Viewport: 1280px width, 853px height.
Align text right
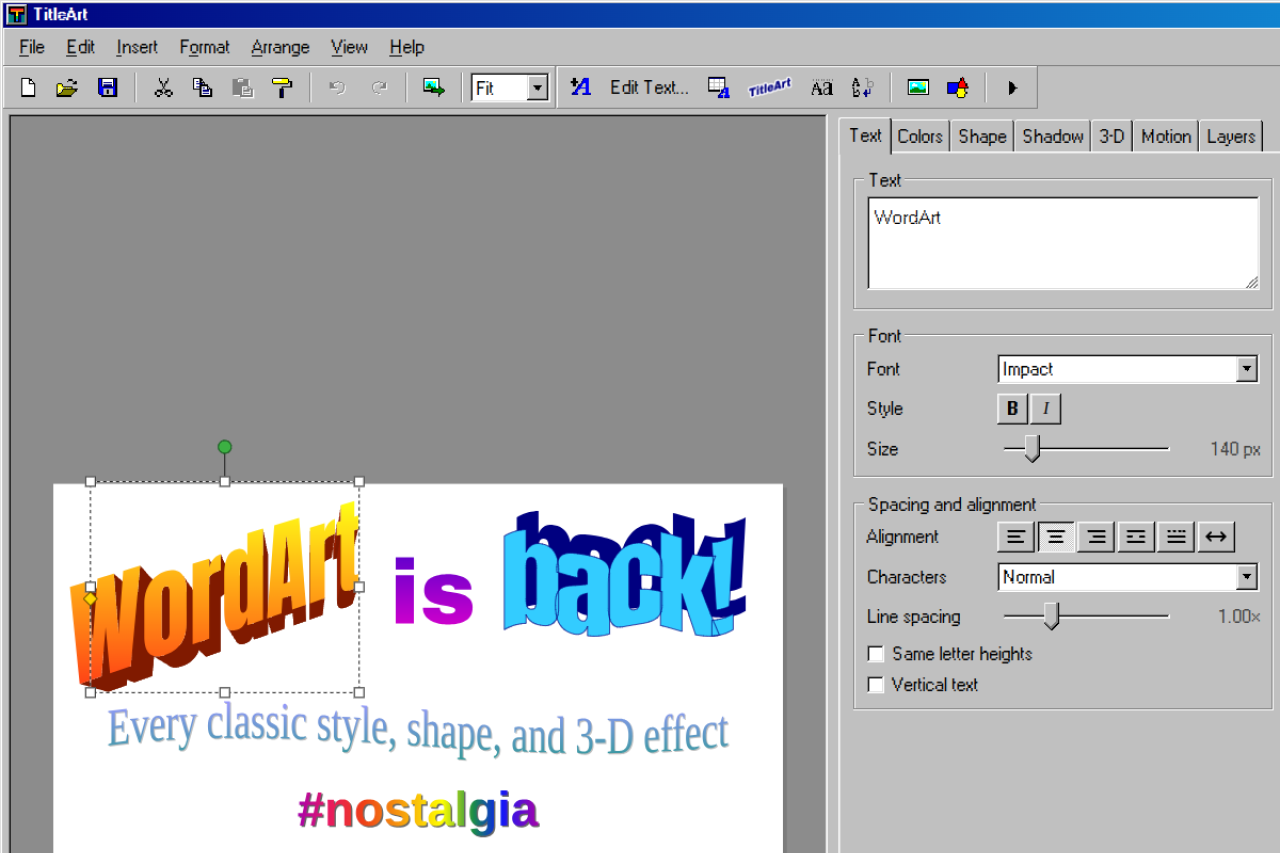(x=1096, y=537)
